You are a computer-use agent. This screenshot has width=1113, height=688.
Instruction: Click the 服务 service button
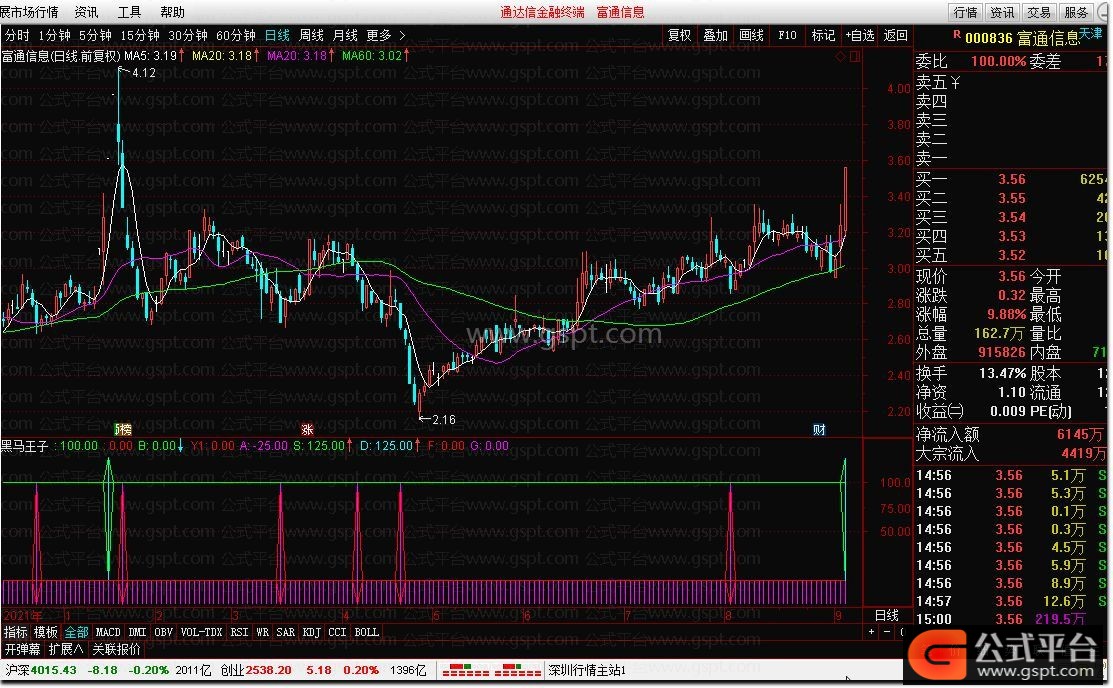click(x=1076, y=12)
